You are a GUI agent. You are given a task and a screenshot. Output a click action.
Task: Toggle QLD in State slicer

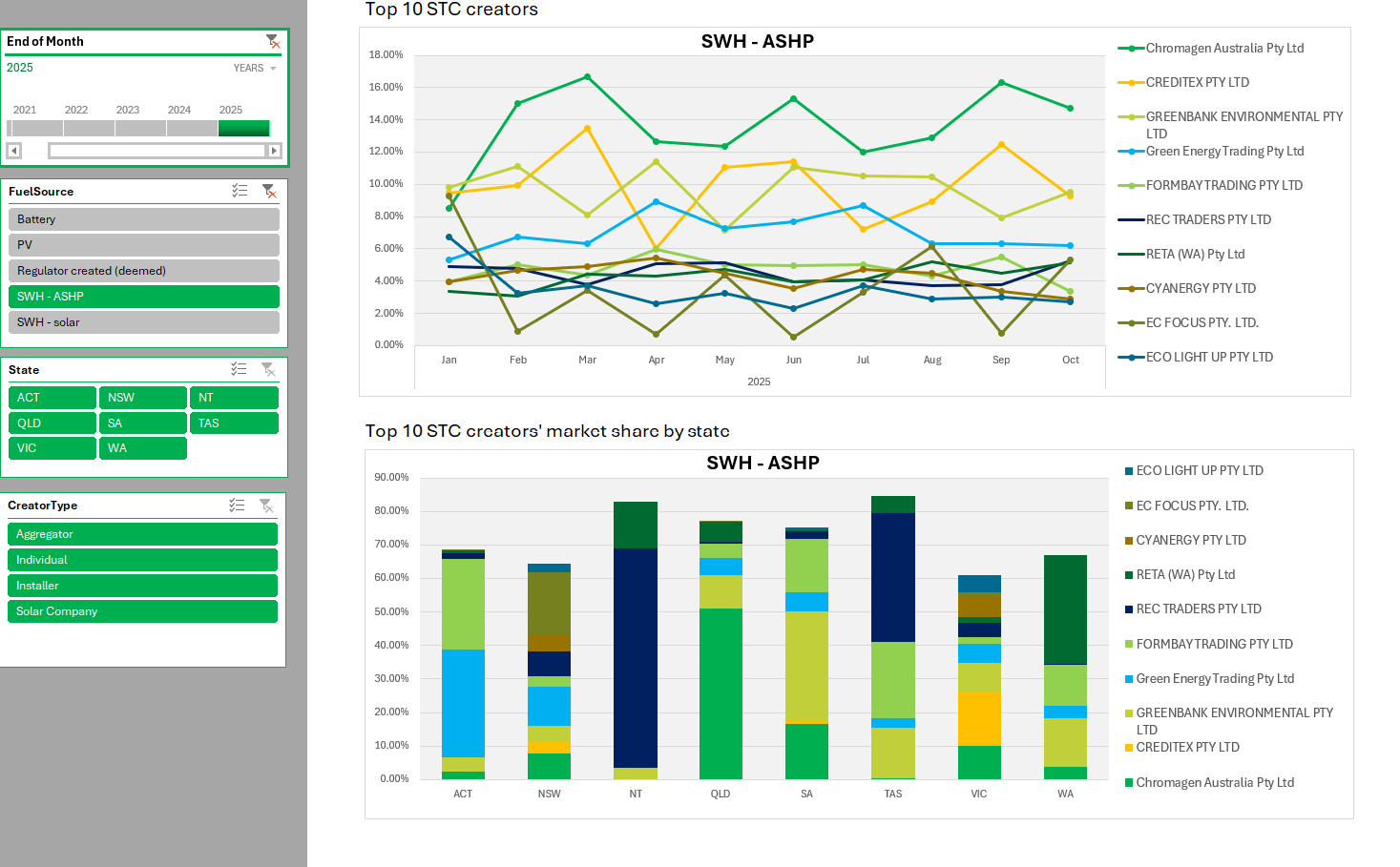(52, 423)
